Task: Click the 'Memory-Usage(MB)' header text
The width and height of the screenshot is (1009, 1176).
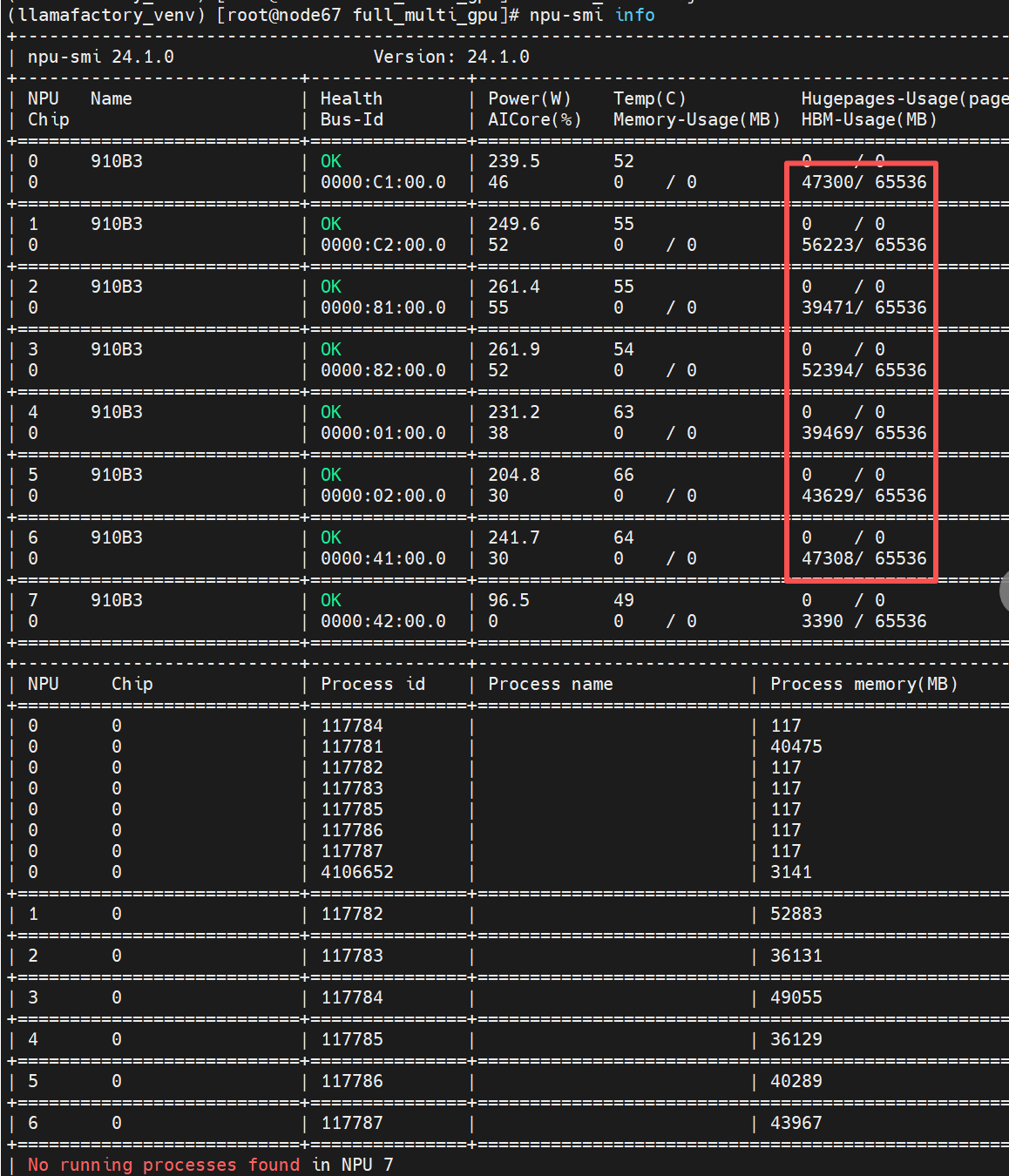Action: (x=696, y=119)
